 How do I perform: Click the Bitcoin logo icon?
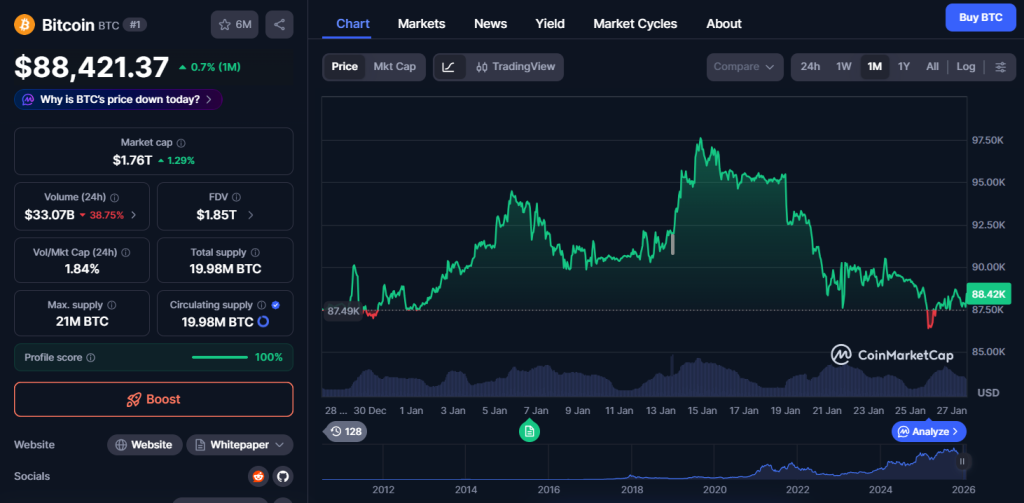[24, 24]
